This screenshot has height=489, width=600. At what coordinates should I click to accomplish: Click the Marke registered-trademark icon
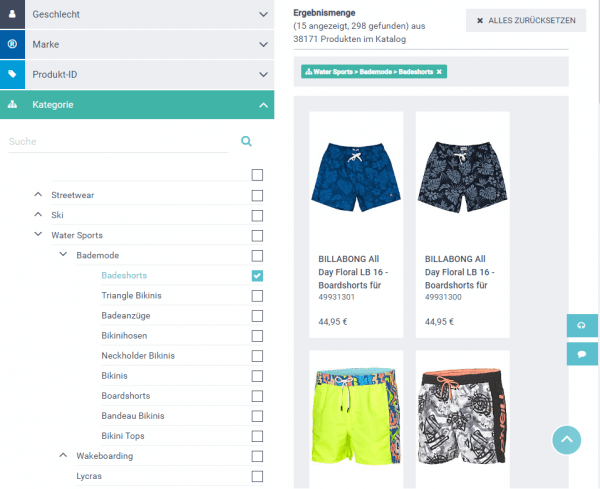[x=12, y=44]
